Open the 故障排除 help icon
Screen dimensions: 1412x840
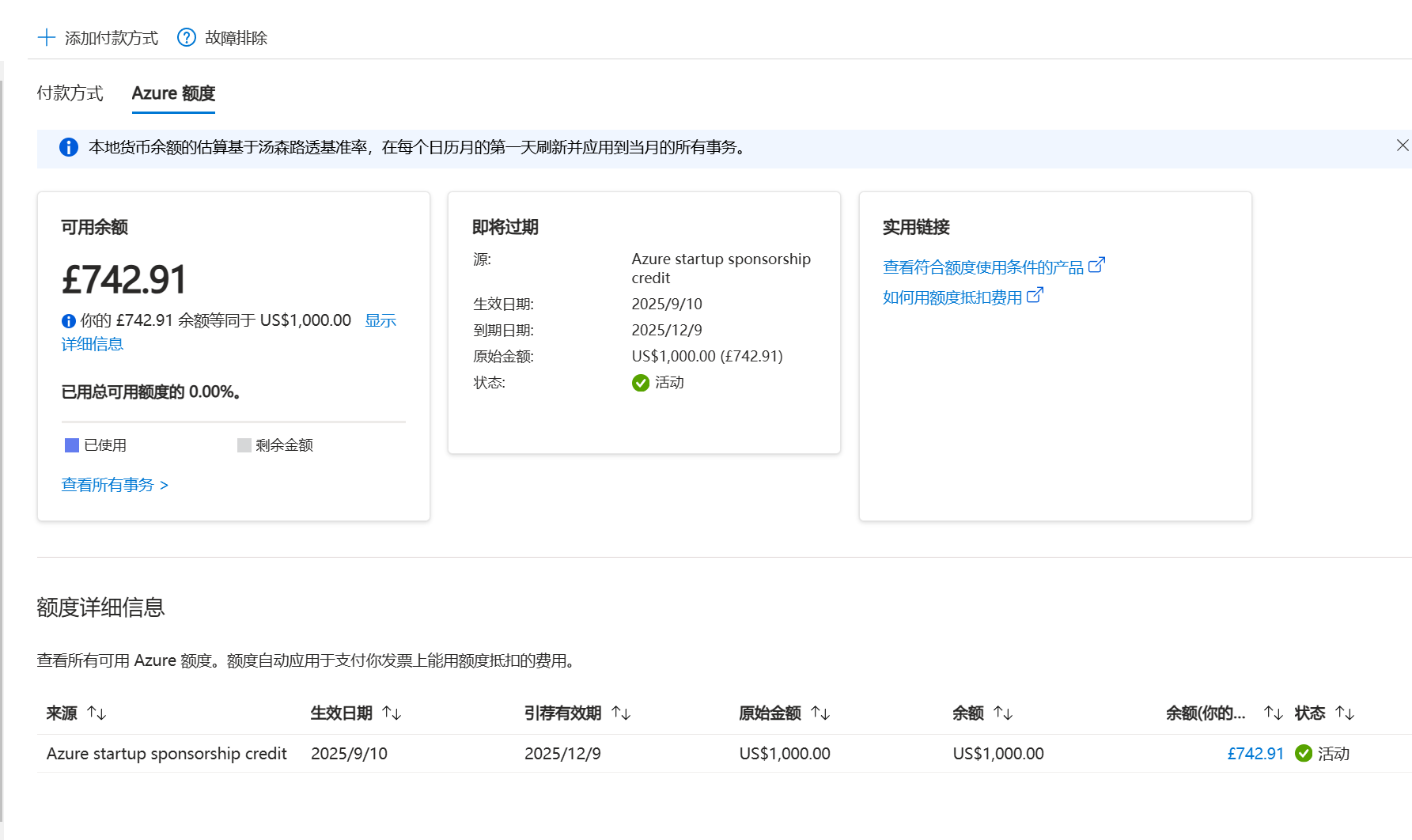187,38
